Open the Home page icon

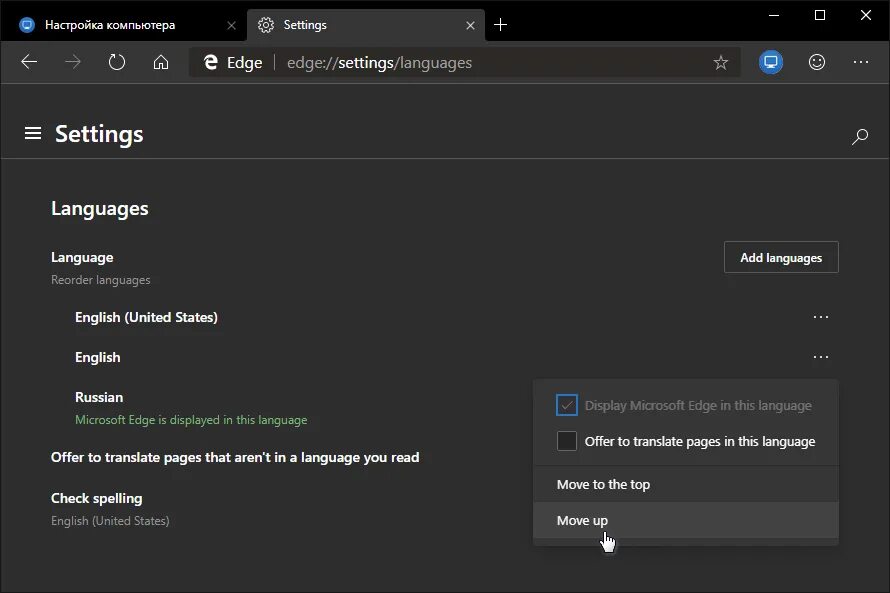coord(161,62)
